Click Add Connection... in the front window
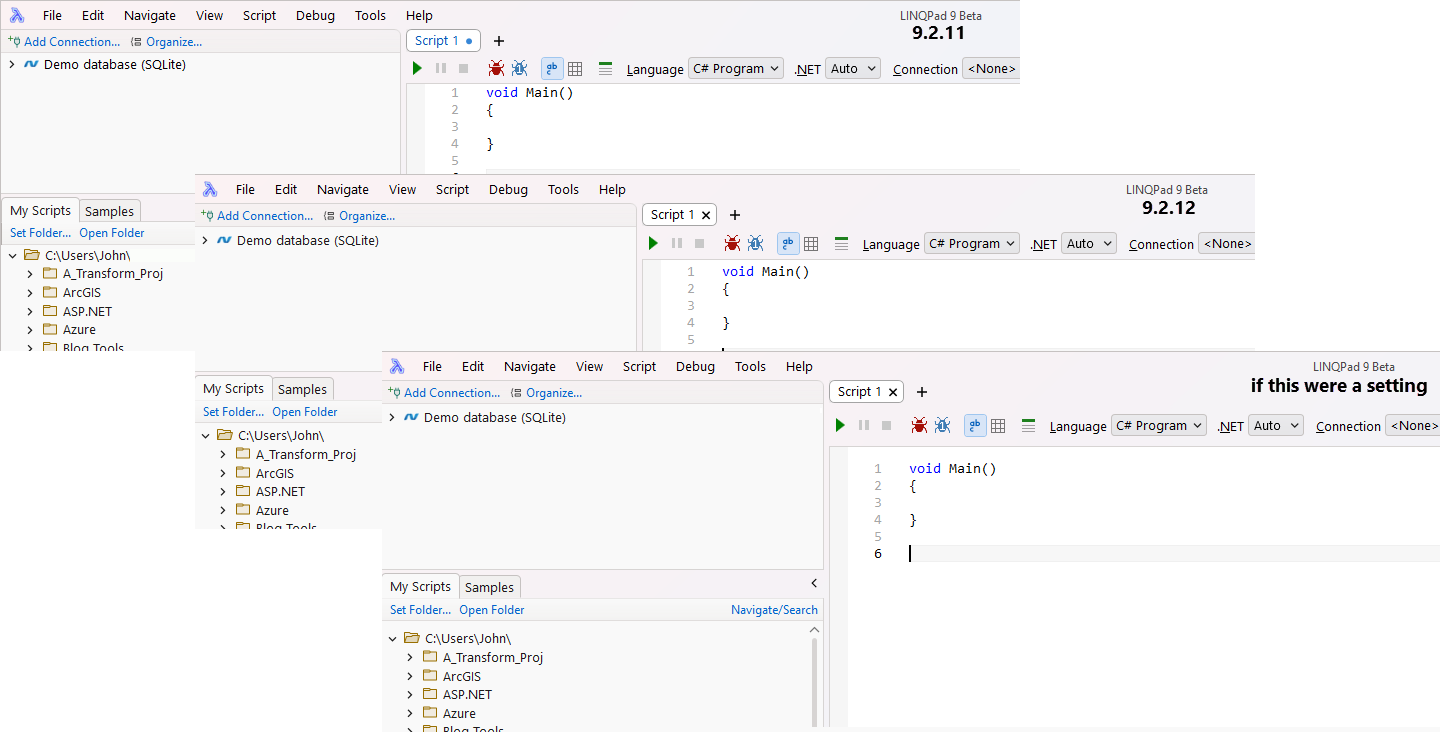The image size is (1440, 732). (444, 393)
